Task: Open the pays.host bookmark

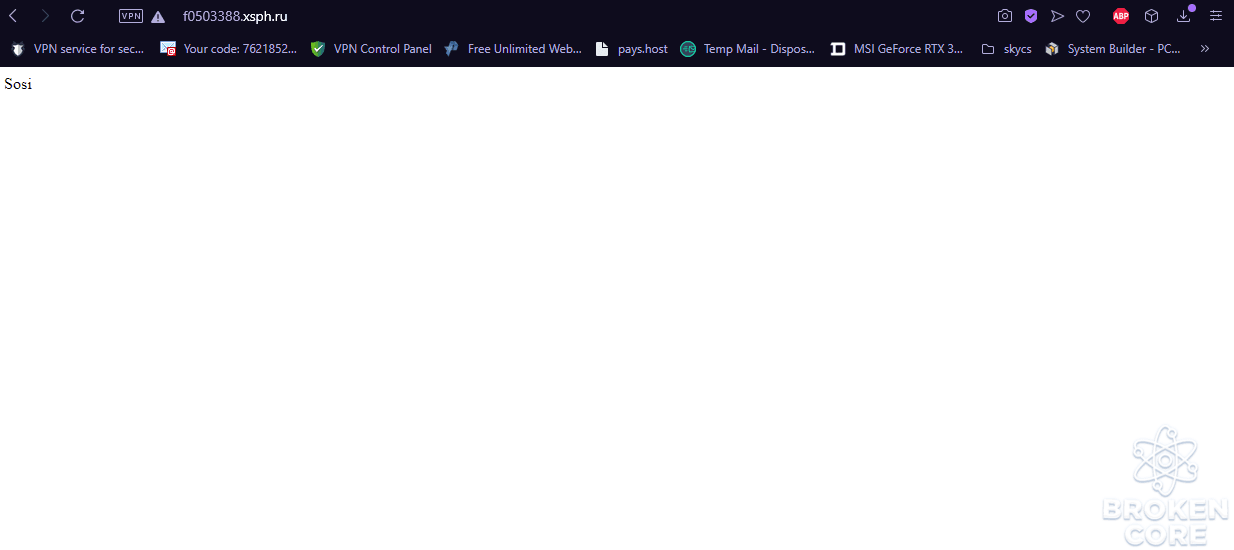Action: tap(631, 48)
